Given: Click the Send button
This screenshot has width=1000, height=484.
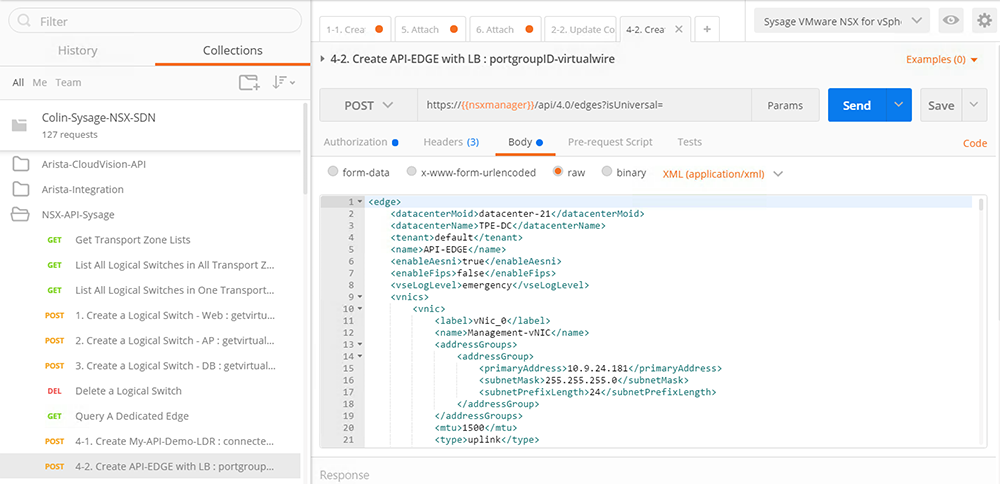Looking at the screenshot, I should tap(857, 105).
